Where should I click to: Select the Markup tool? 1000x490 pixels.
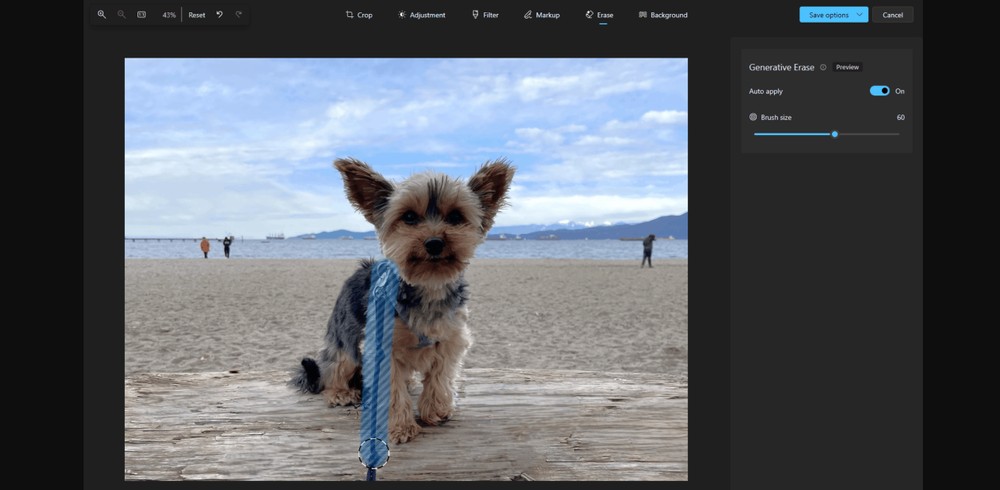[x=541, y=15]
